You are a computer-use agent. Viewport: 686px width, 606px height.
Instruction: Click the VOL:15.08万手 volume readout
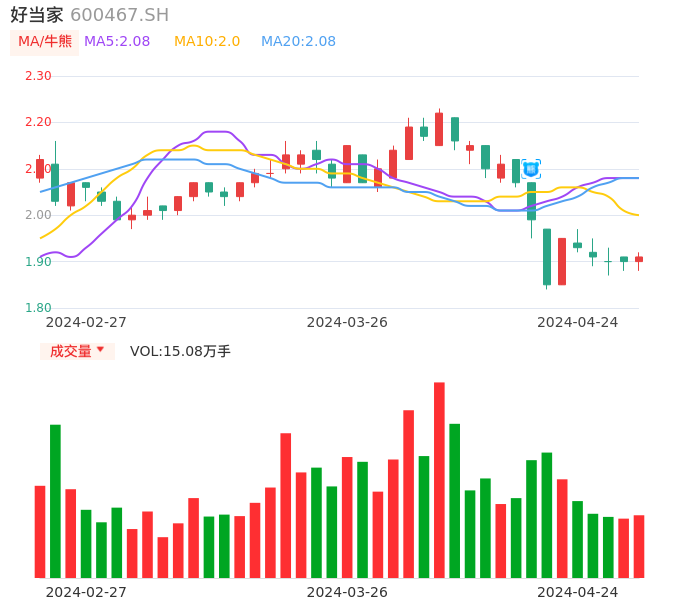click(180, 351)
